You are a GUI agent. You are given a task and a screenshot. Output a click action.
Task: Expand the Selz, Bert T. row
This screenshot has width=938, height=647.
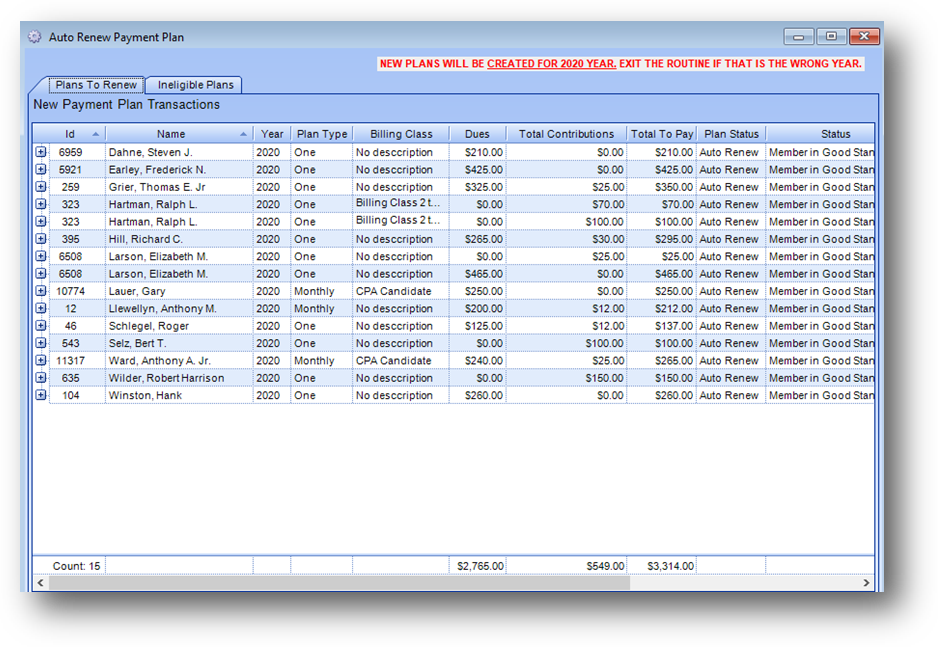tap(41, 343)
